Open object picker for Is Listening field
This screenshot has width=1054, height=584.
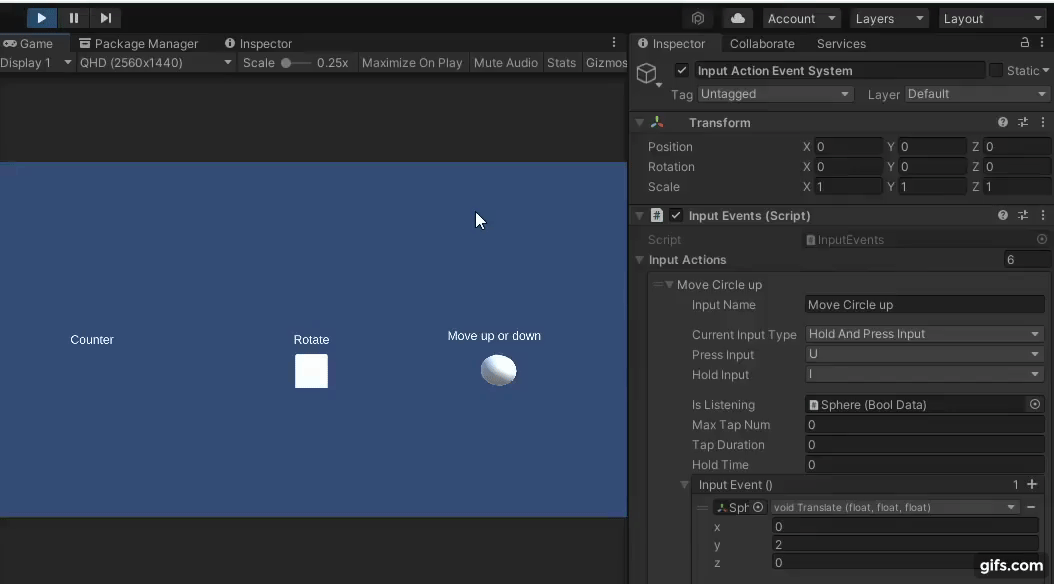(x=1035, y=405)
